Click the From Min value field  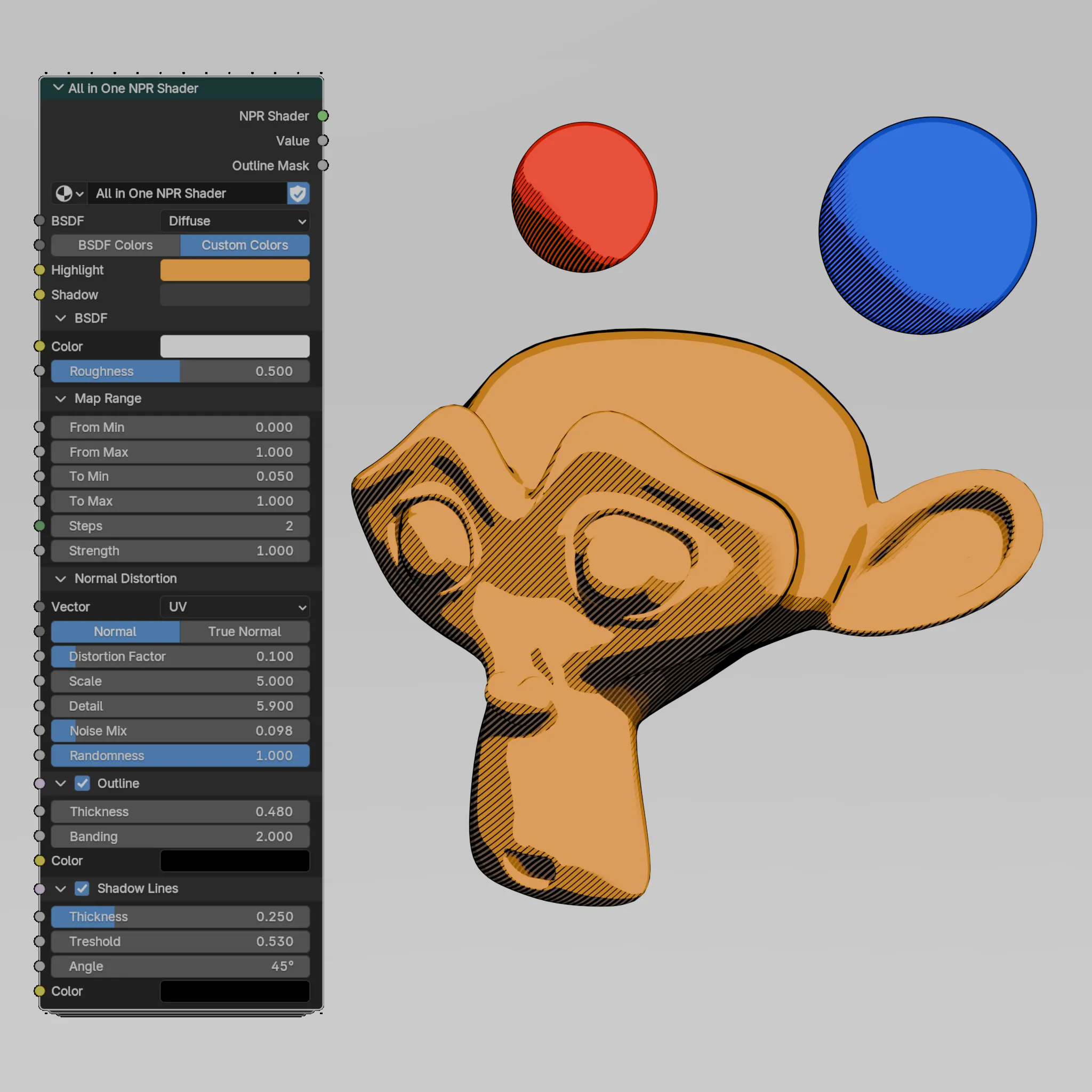pos(180,427)
